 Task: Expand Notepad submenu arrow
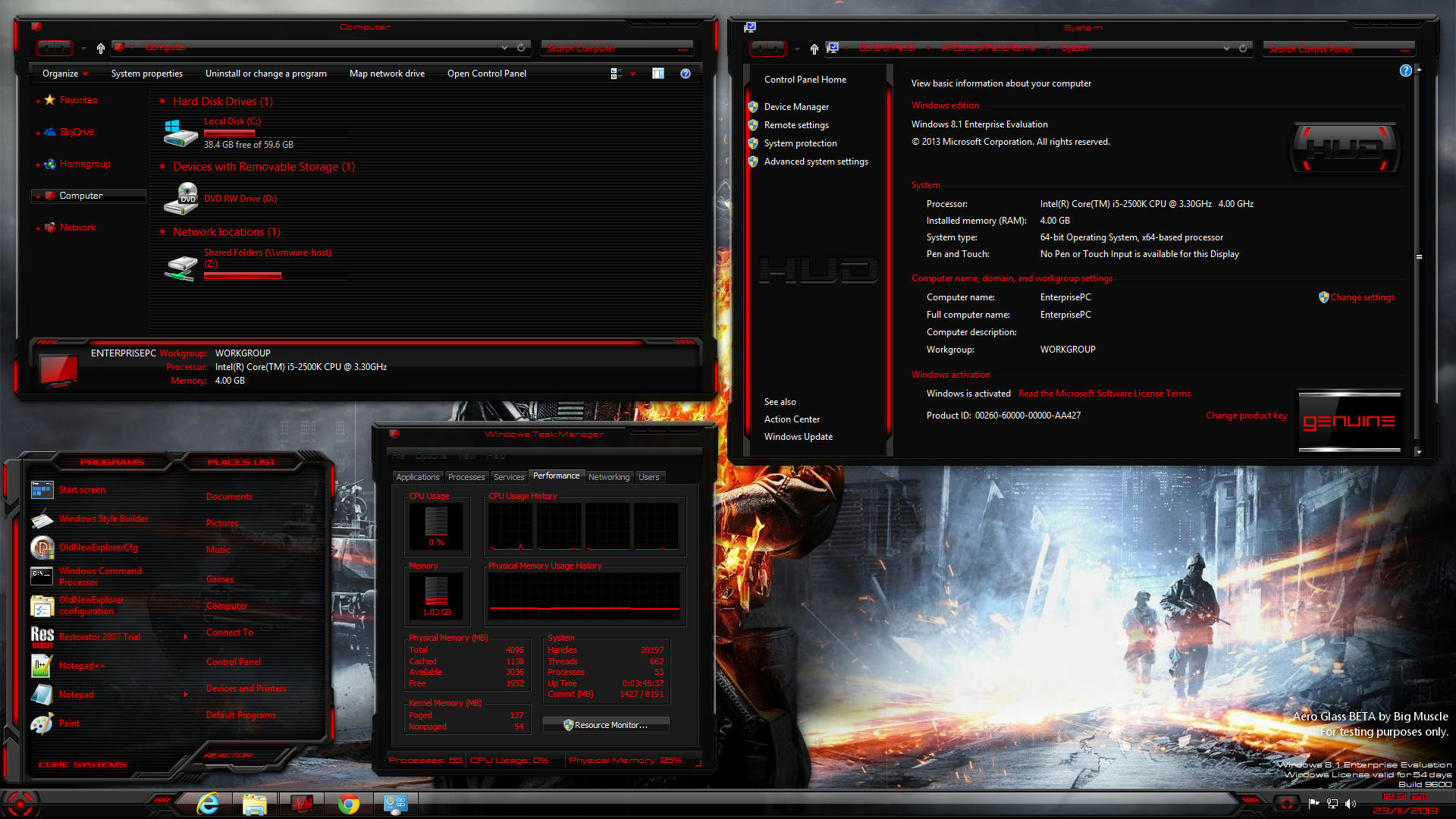coord(186,695)
